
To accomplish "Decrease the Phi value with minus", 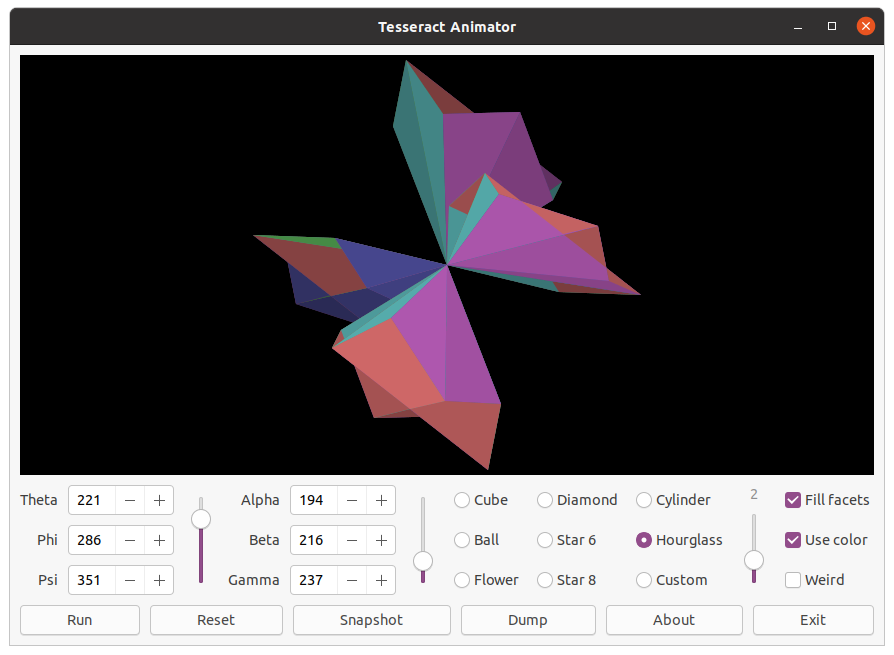I will pyautogui.click(x=130, y=540).
